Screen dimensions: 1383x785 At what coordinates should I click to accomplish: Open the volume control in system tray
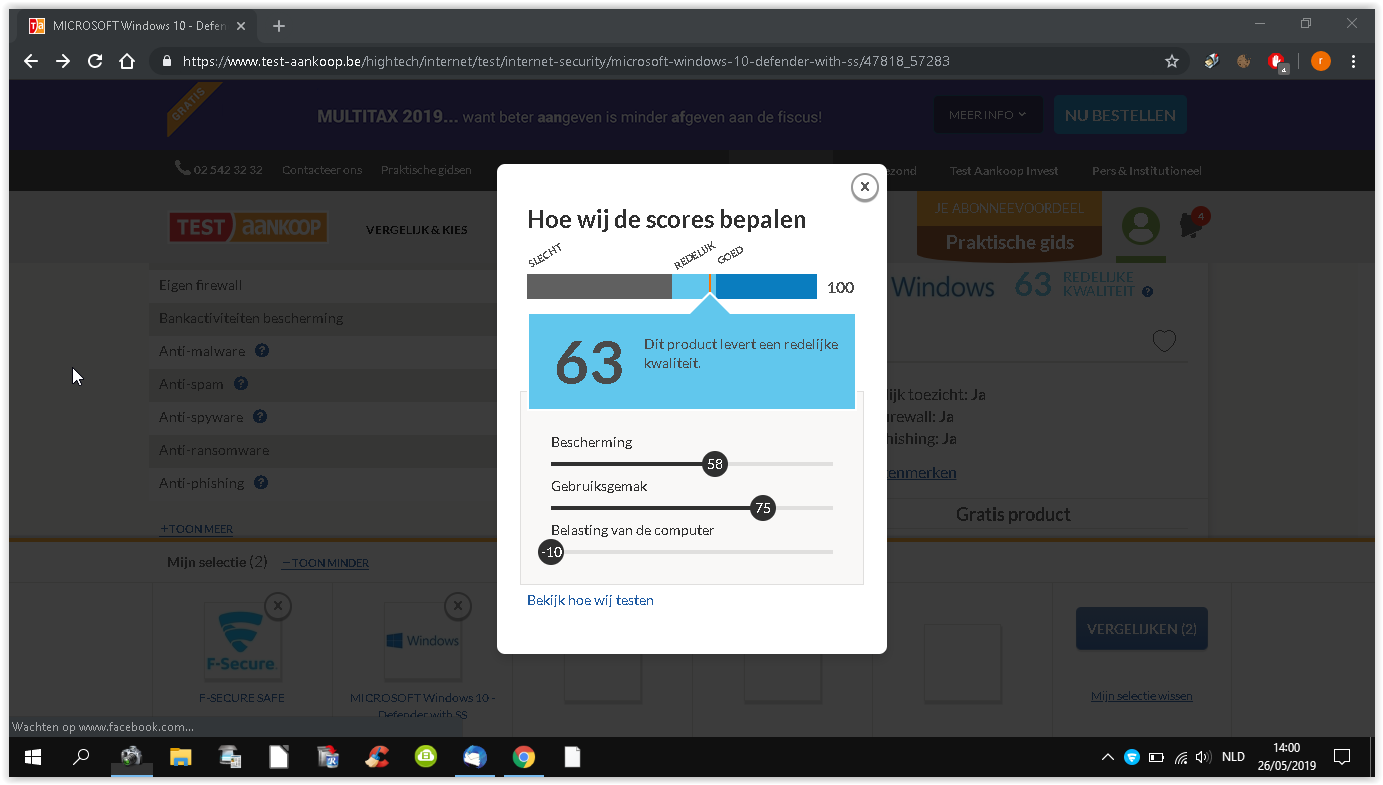coord(1203,757)
